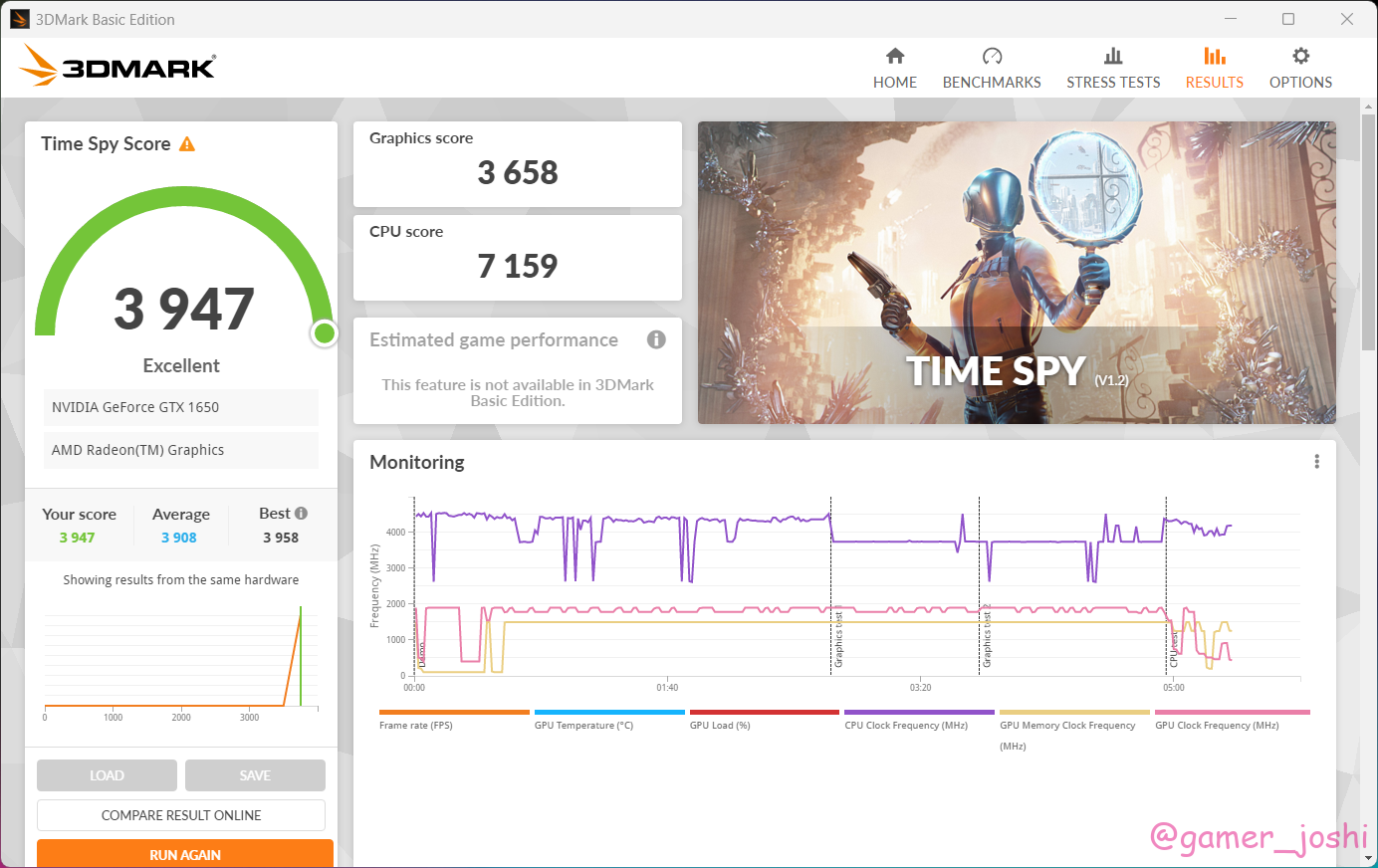Toggle CPU Clock Frequency legend series

pyautogui.click(x=906, y=726)
